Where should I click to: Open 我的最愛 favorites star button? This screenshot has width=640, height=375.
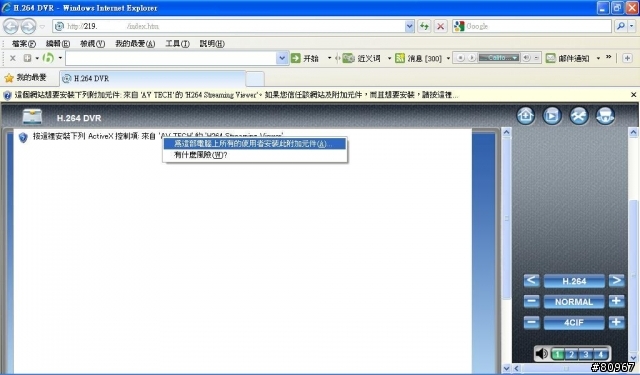click(25, 78)
